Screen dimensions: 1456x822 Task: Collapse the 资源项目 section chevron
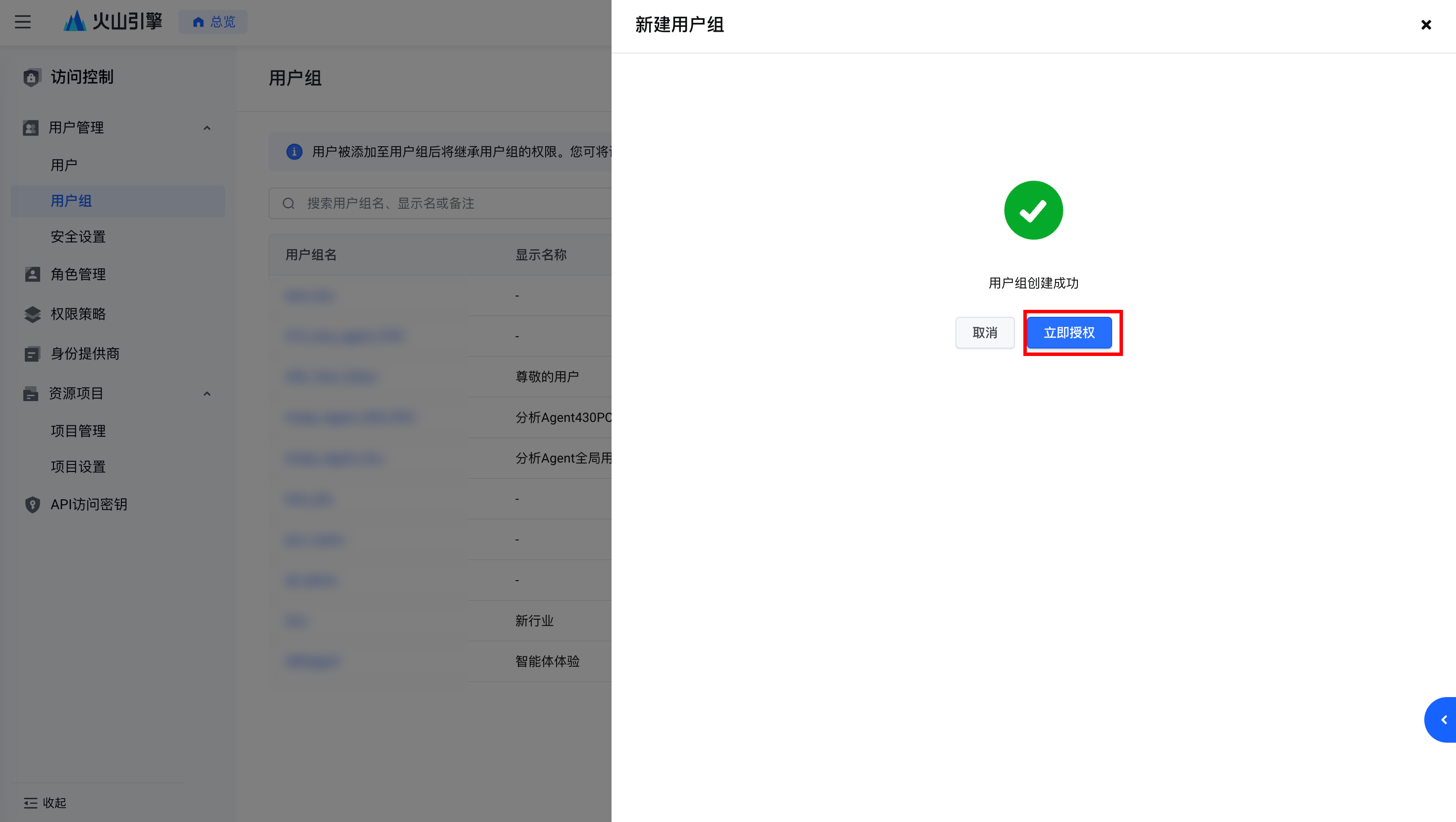pos(207,394)
